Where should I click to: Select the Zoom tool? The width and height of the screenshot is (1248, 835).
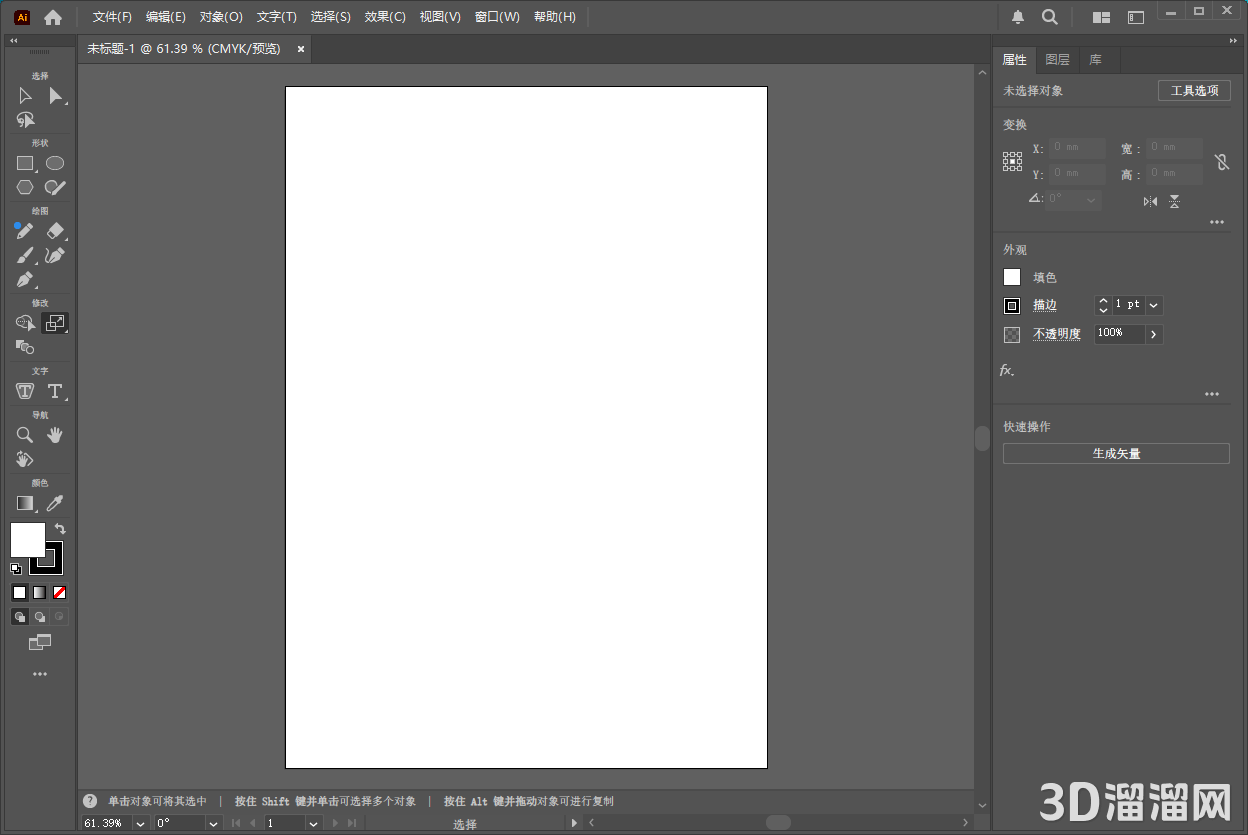coord(24,434)
